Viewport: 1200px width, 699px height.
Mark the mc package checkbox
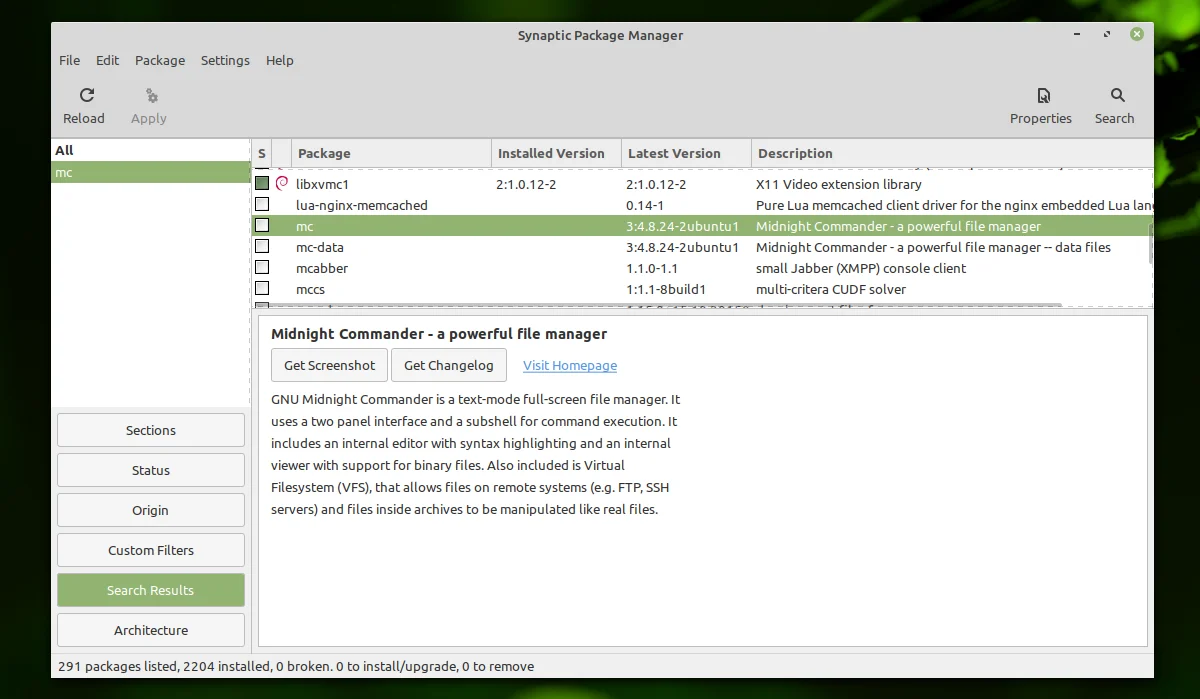click(262, 226)
